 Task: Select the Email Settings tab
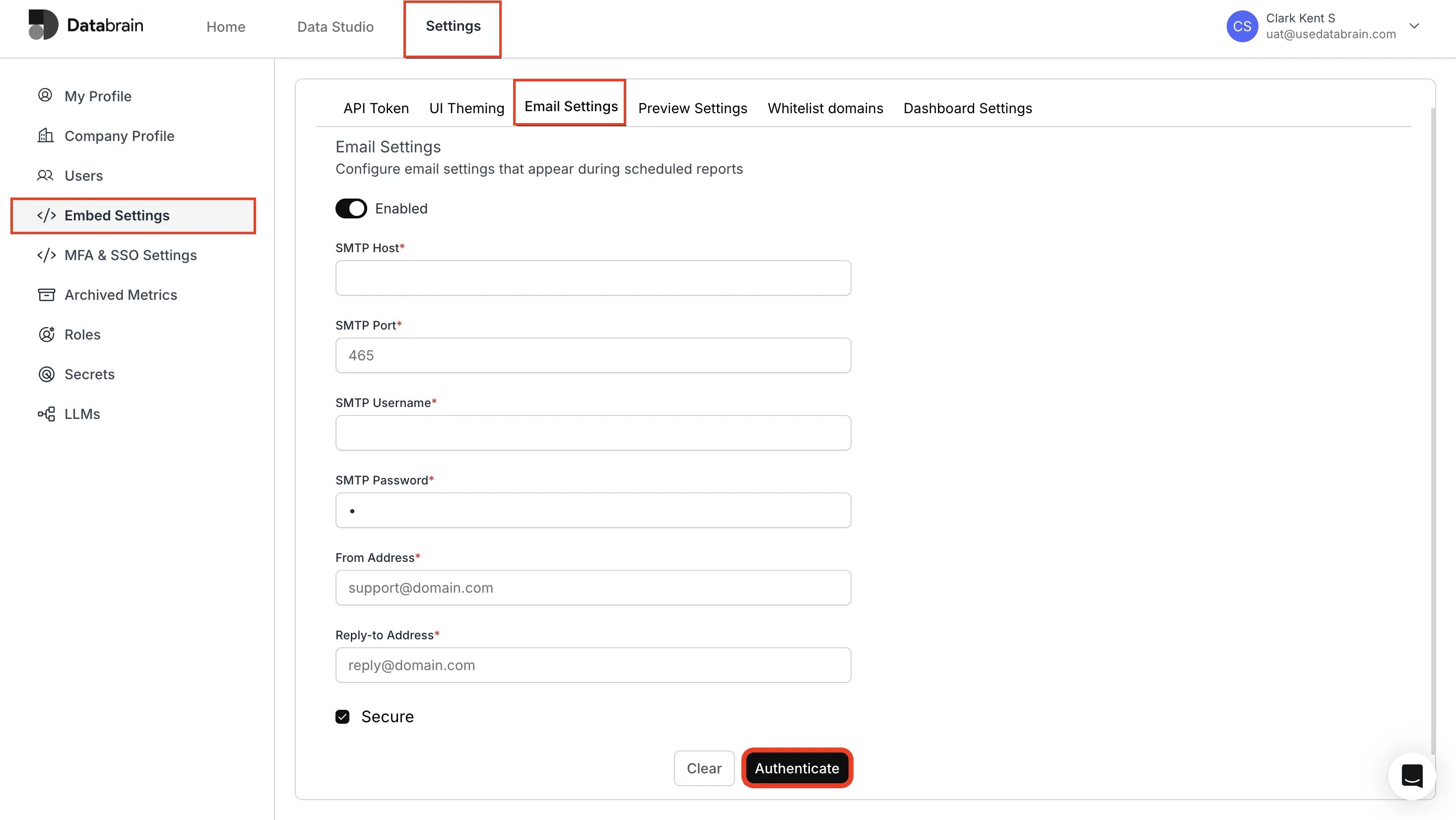[571, 106]
